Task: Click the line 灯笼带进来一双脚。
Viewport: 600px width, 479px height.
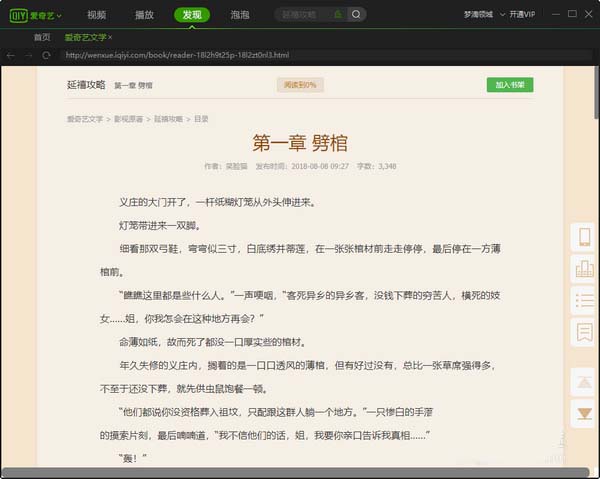Action: (160, 225)
